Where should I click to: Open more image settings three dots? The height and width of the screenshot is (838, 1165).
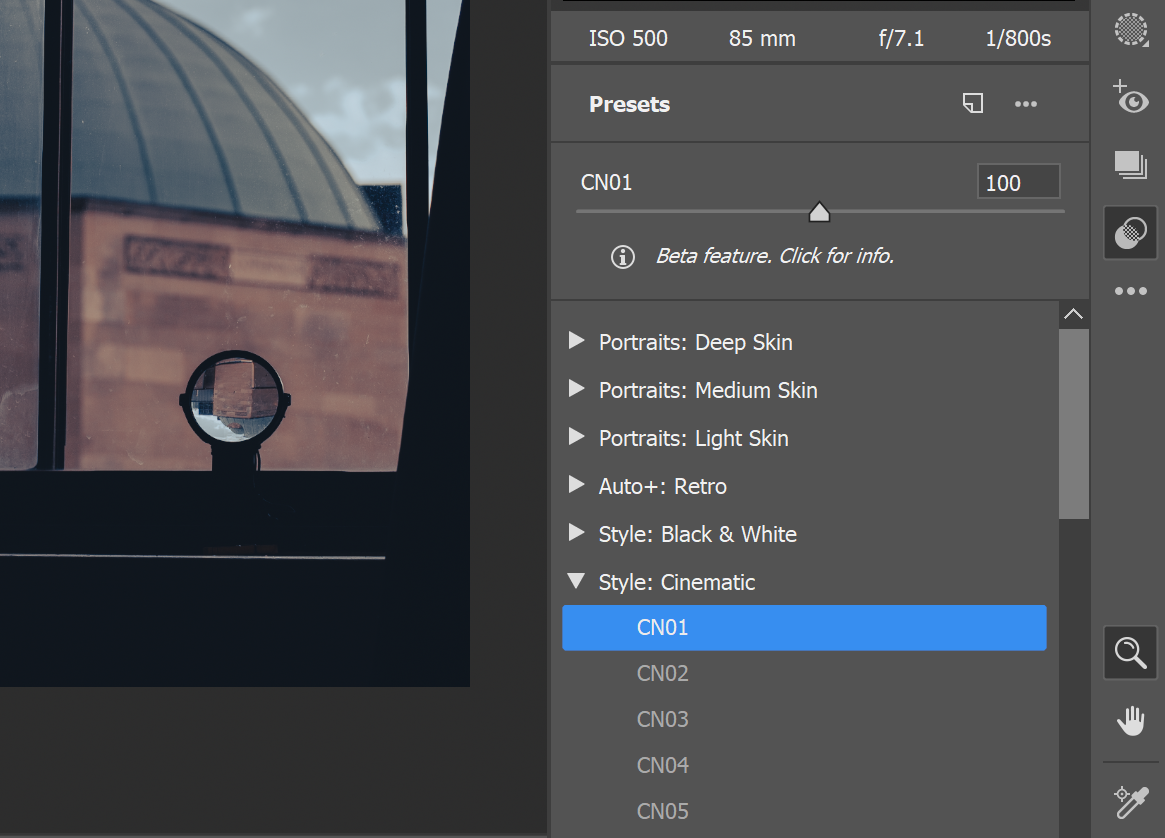coord(1131,290)
